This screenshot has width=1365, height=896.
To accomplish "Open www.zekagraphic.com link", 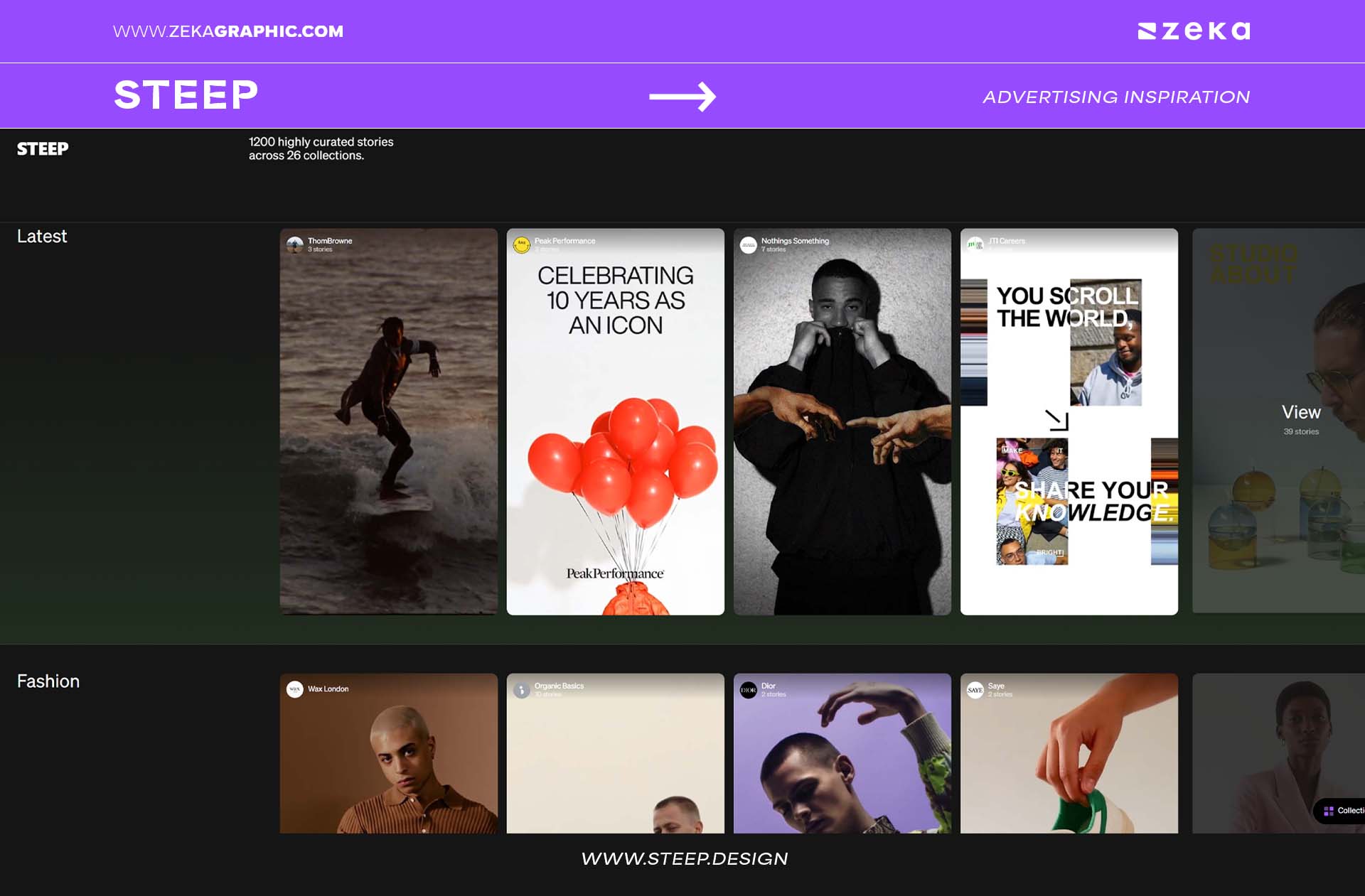I will (x=227, y=31).
